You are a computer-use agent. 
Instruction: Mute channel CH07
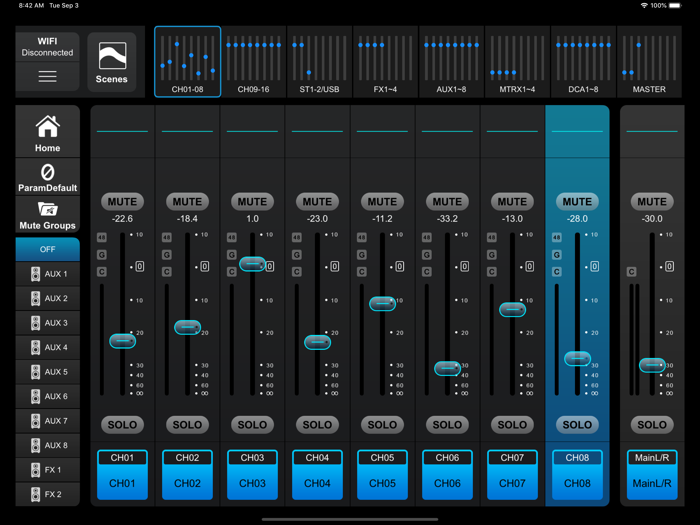pos(512,202)
